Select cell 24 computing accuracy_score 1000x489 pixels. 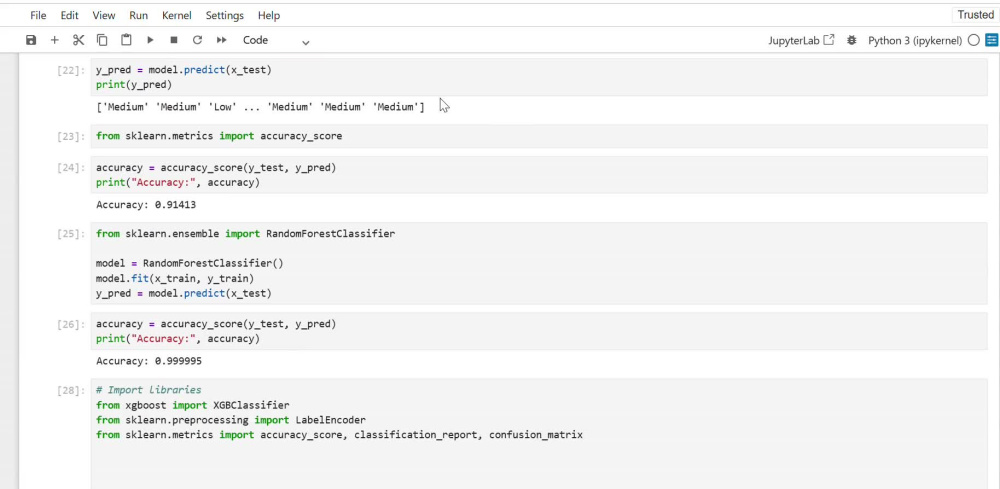tap(538, 175)
